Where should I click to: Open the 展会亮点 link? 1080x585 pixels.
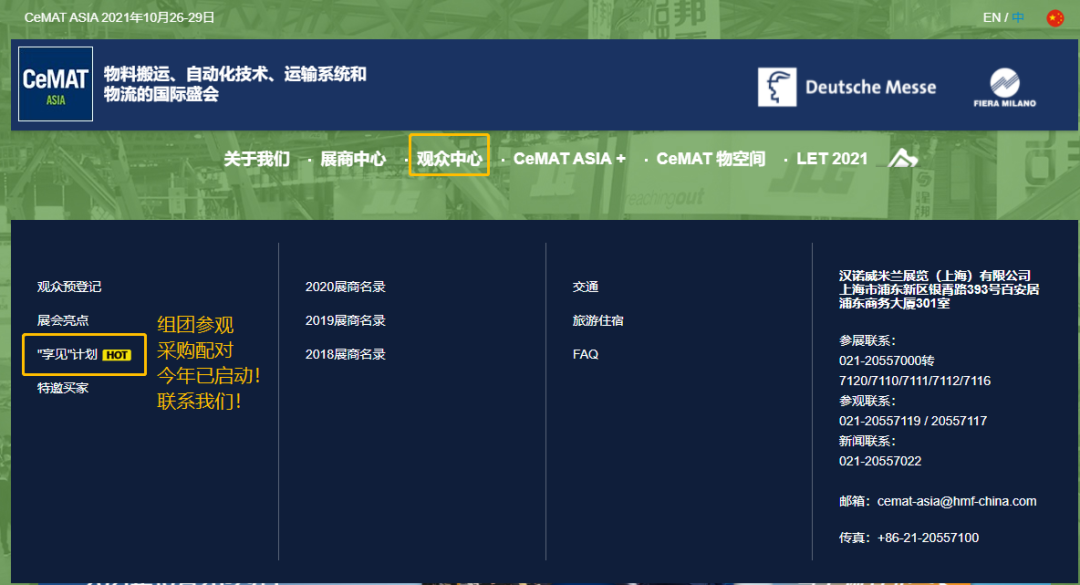[63, 321]
